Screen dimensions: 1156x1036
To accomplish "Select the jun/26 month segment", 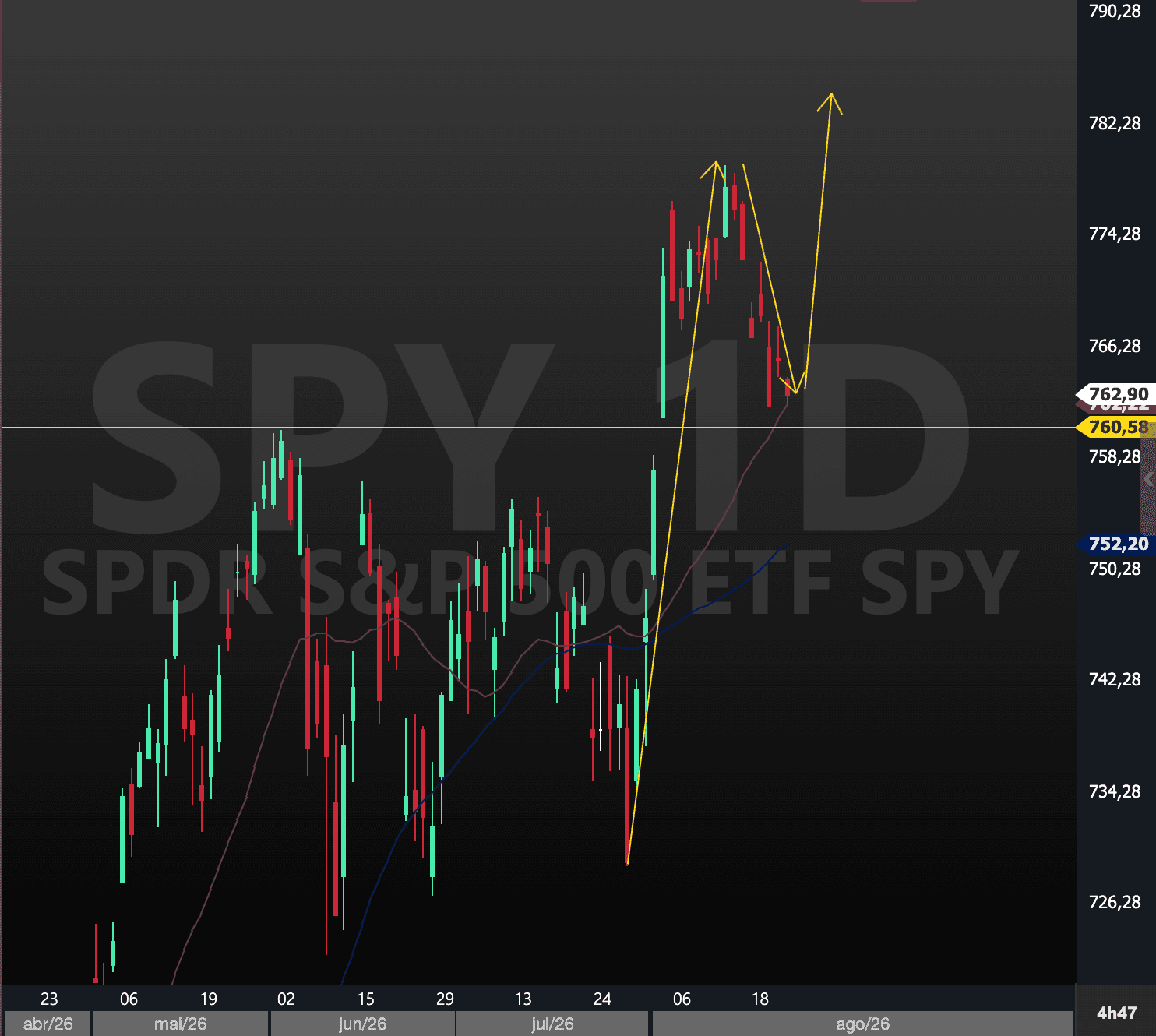I will tap(363, 1024).
